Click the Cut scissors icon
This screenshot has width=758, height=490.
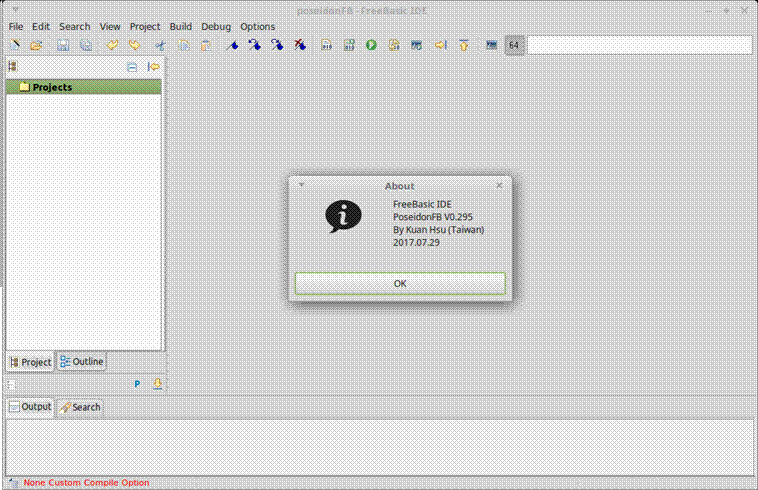(160, 45)
